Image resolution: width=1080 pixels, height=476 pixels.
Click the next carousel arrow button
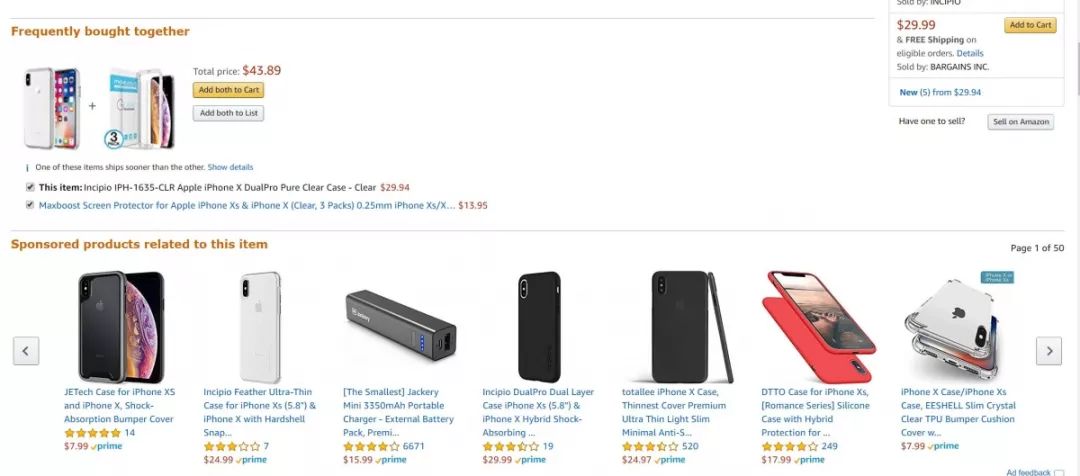pyautogui.click(x=1048, y=350)
